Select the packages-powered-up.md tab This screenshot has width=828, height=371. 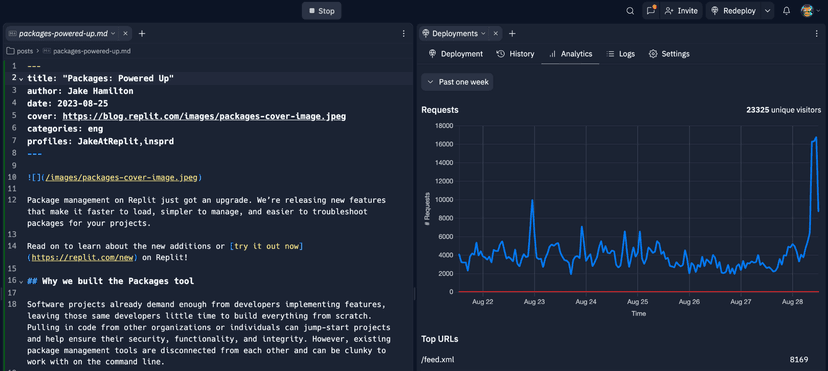pos(63,33)
